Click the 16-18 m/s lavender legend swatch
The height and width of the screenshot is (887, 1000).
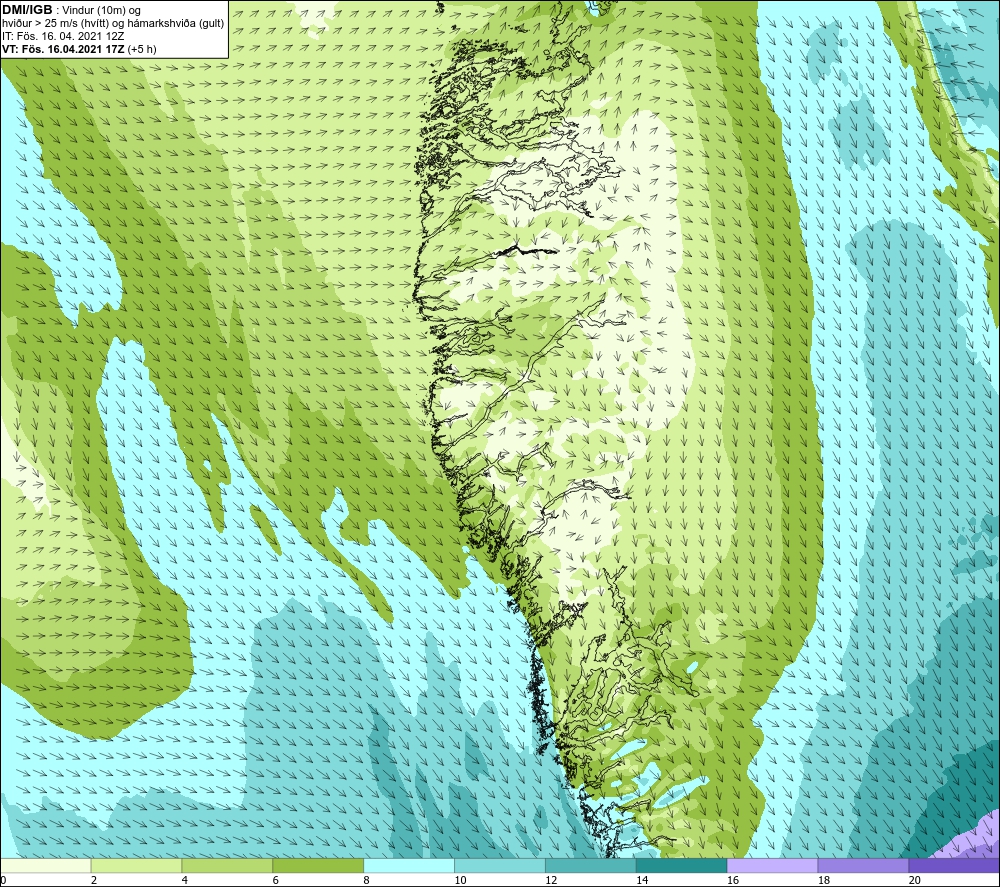pyautogui.click(x=772, y=865)
